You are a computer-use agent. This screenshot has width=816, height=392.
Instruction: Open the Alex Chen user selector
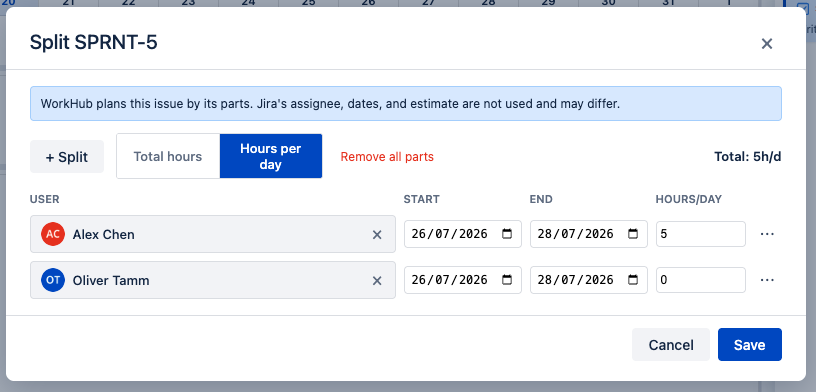coord(212,234)
